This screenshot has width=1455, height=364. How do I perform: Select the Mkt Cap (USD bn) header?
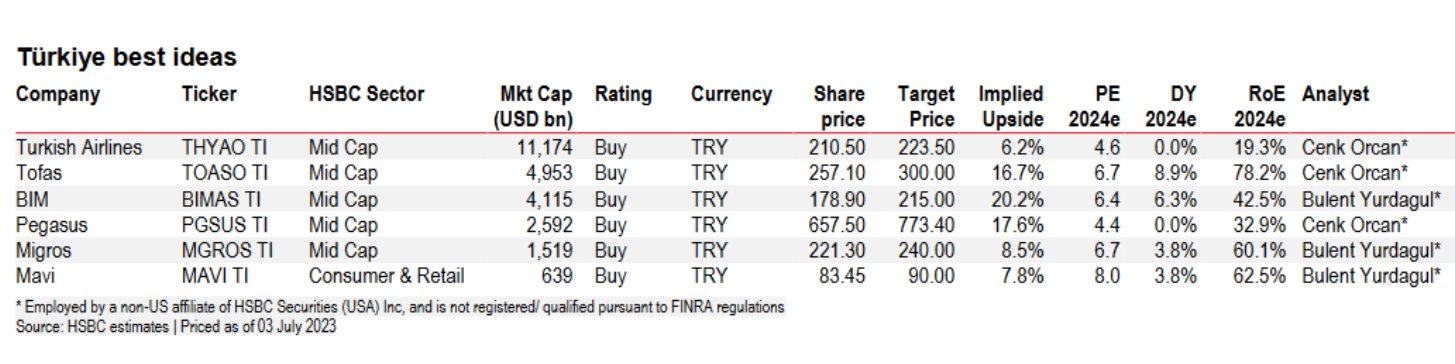point(533,107)
